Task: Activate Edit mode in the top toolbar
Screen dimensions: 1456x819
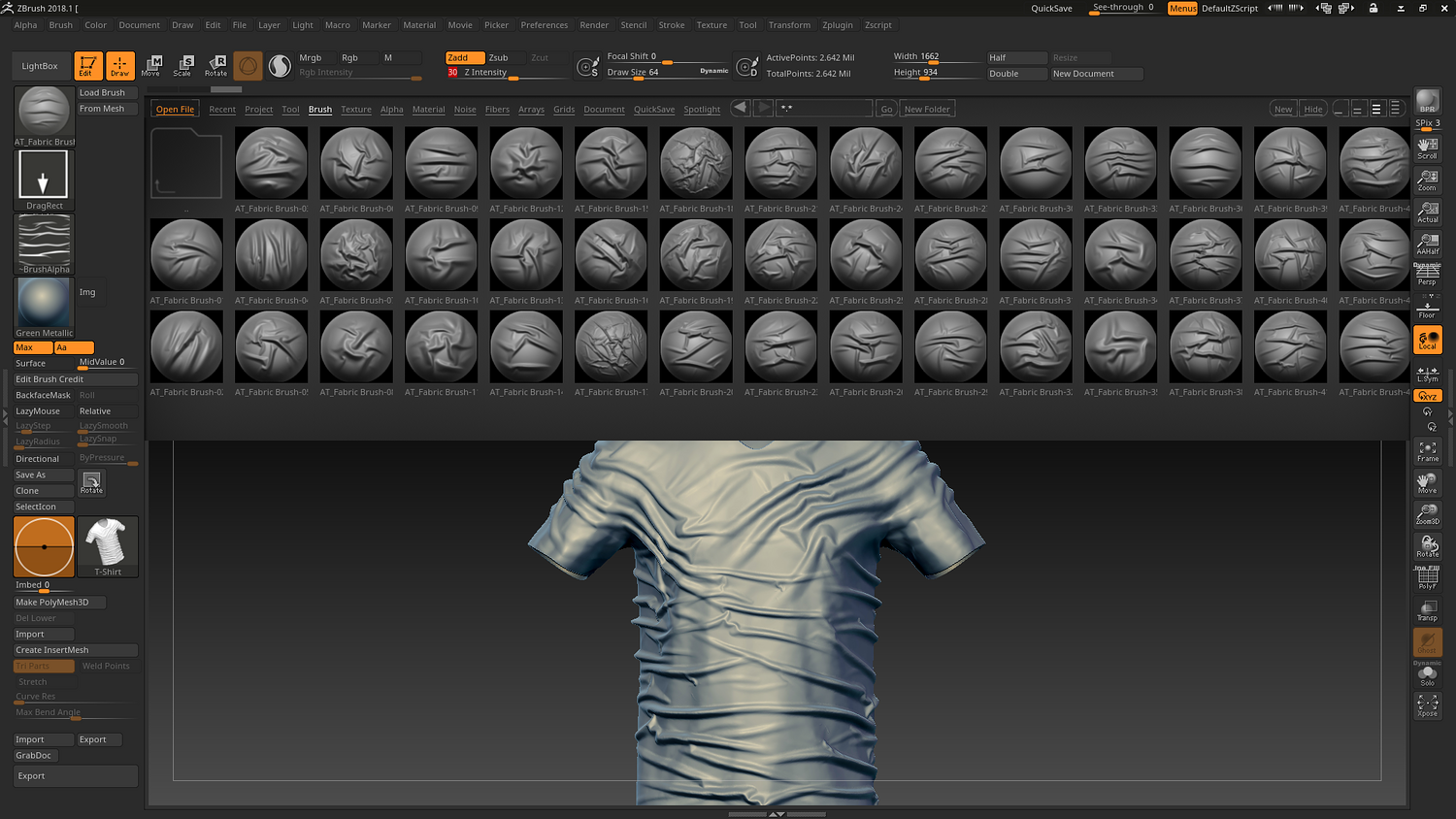Action: click(88, 65)
